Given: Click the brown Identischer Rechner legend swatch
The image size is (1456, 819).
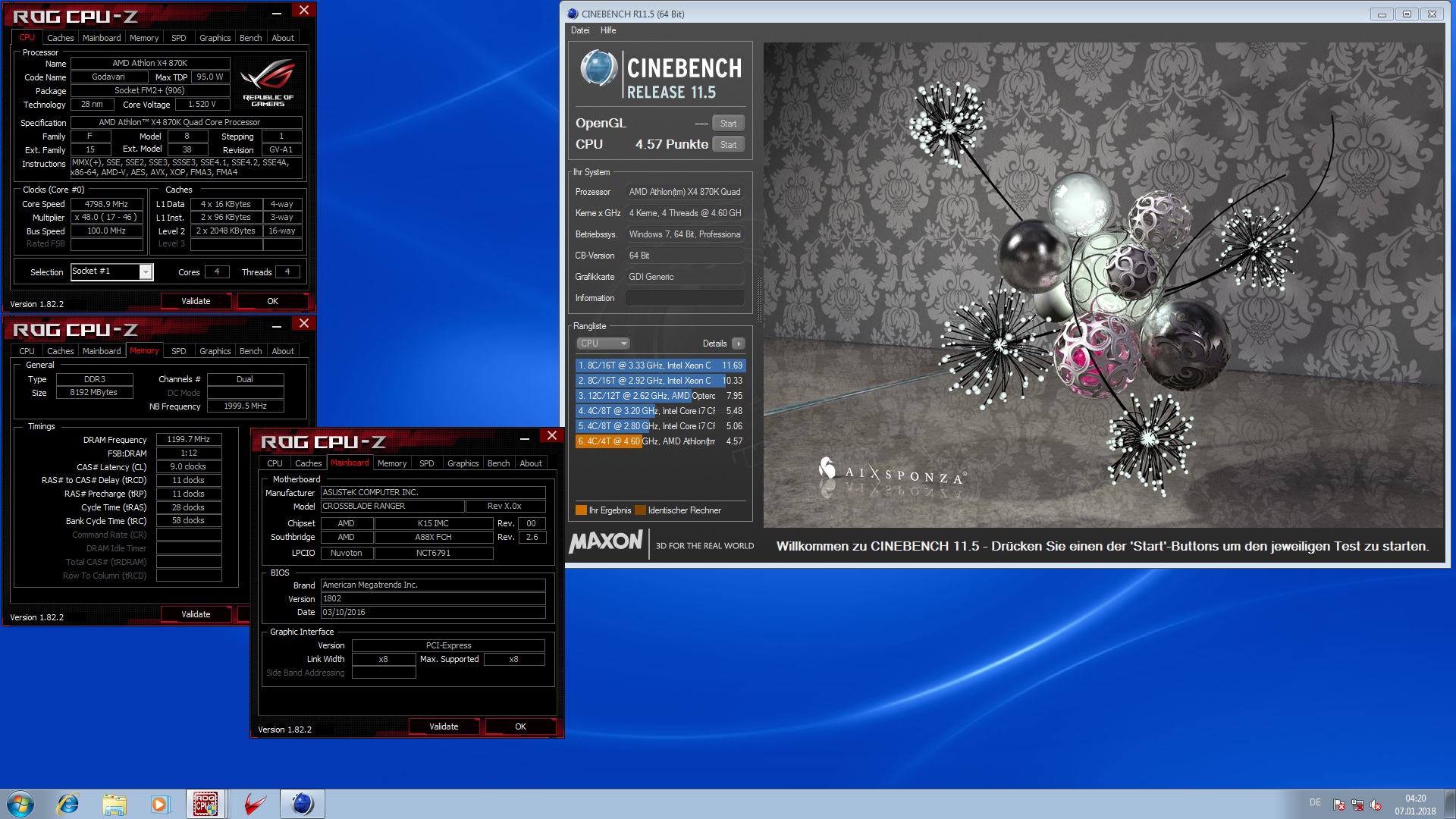Looking at the screenshot, I should point(641,510).
